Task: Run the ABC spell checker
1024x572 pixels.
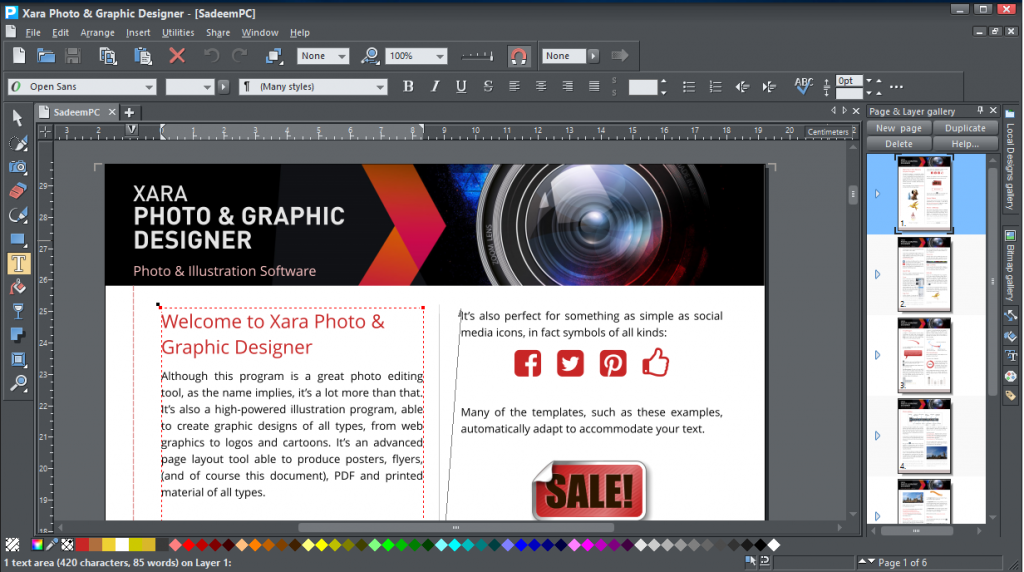Action: click(803, 86)
